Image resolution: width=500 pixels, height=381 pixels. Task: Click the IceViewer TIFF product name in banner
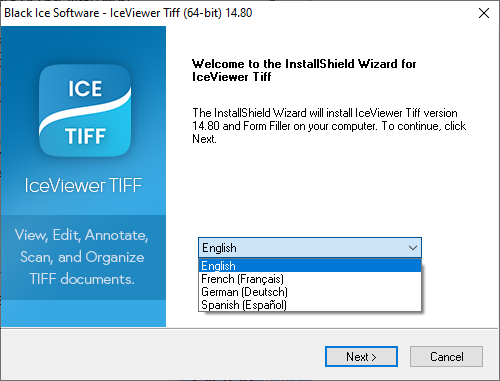point(83,185)
